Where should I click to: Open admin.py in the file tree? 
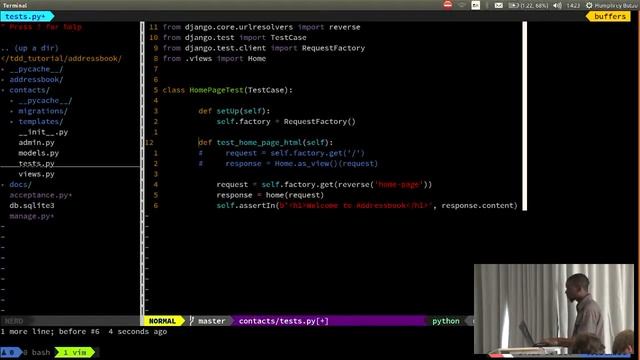[36, 142]
